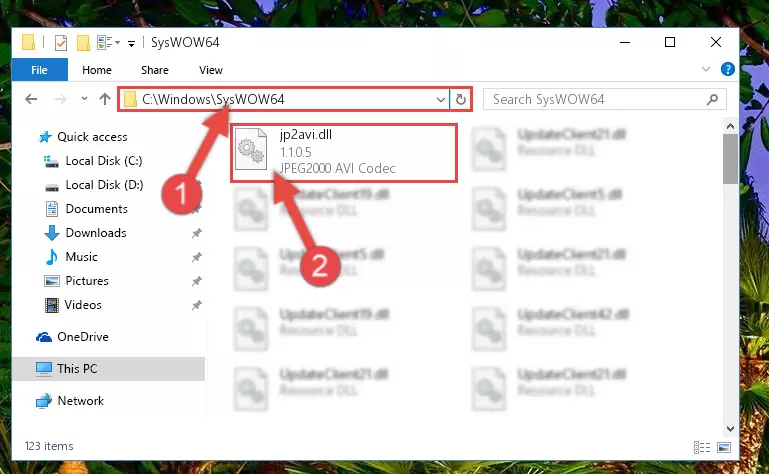Viewport: 769px width, 474px height.
Task: Minimize the SysWOW64 window
Action: (x=625, y=43)
